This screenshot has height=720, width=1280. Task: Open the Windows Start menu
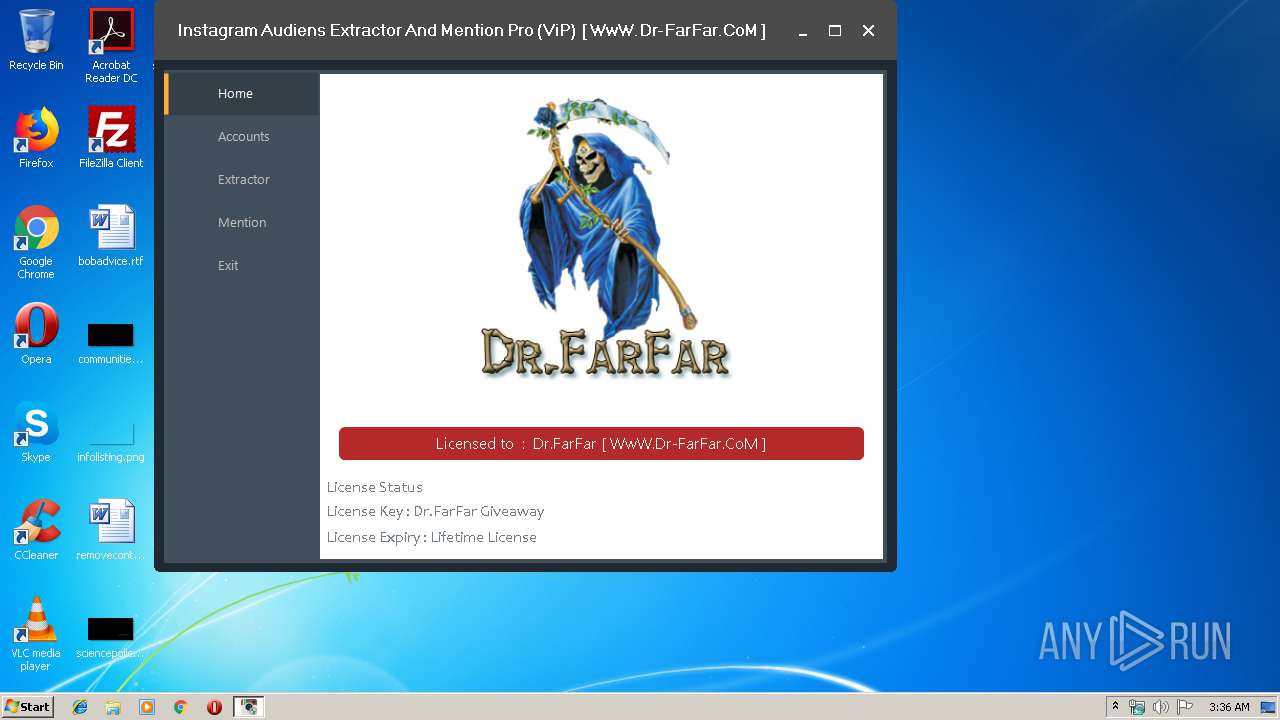28,707
